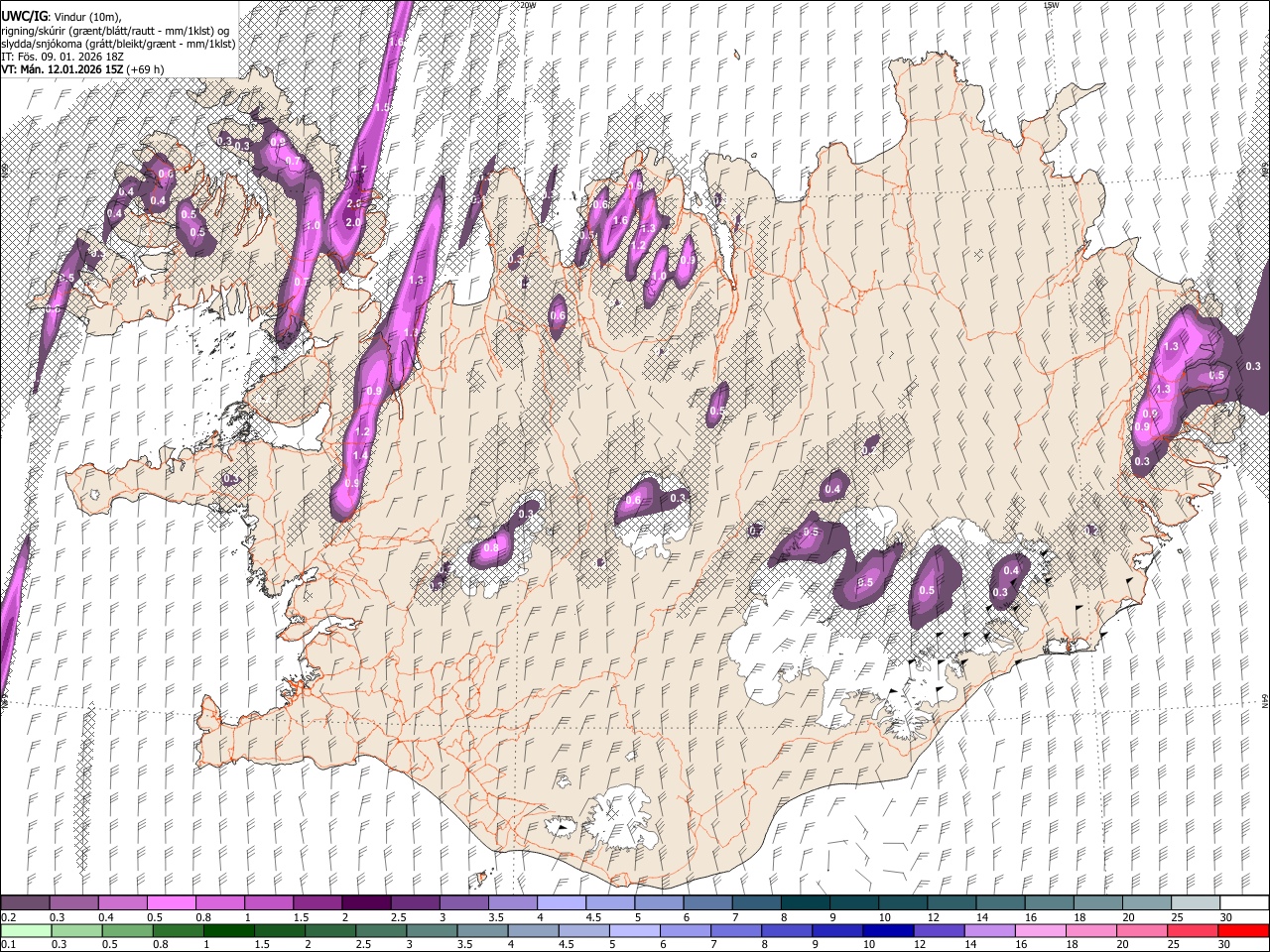This screenshot has width=1270, height=952.
Task: Click the "2.0" precipitation value on the map
Action: (x=352, y=223)
